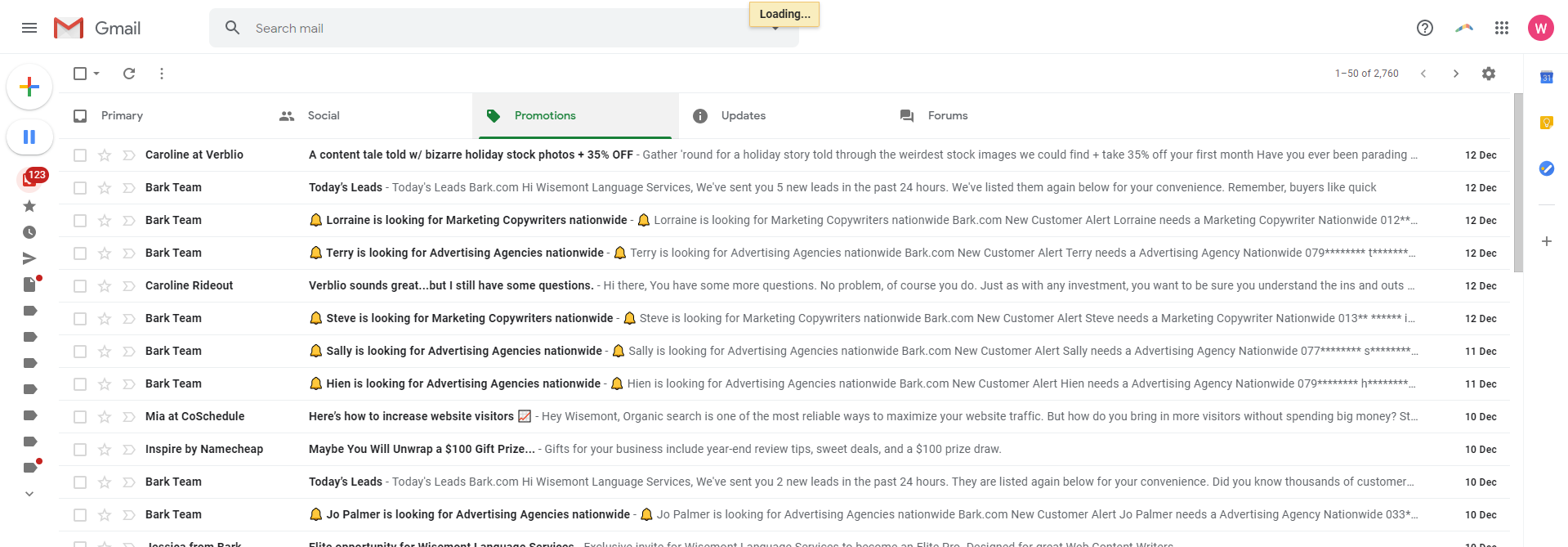
Task: Star the Inspire by Namecheap email
Action: 105,450
